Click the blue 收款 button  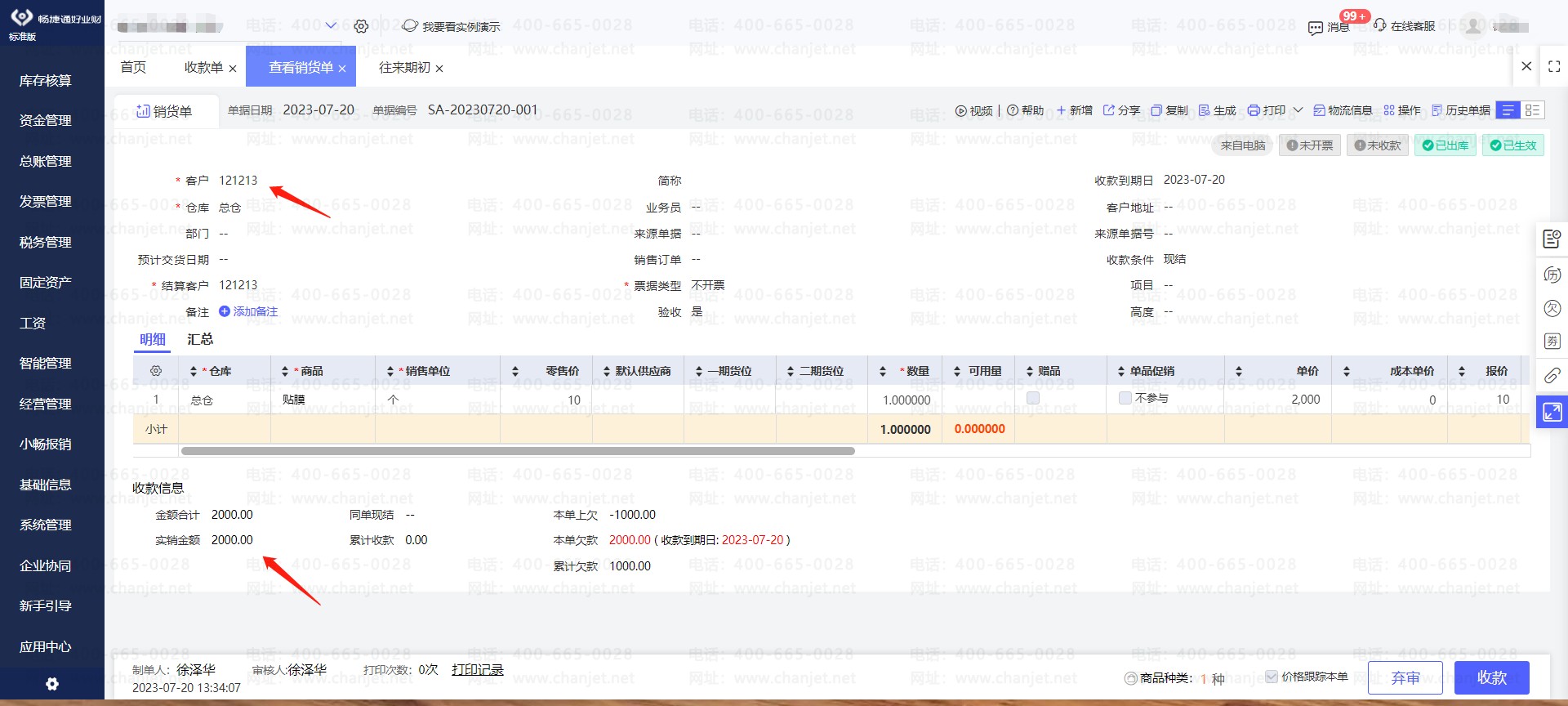point(1492,678)
